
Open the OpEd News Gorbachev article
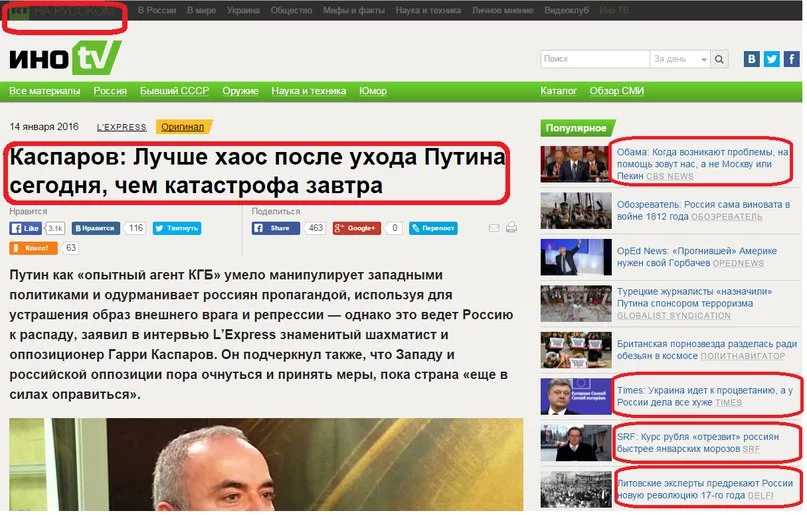click(697, 257)
